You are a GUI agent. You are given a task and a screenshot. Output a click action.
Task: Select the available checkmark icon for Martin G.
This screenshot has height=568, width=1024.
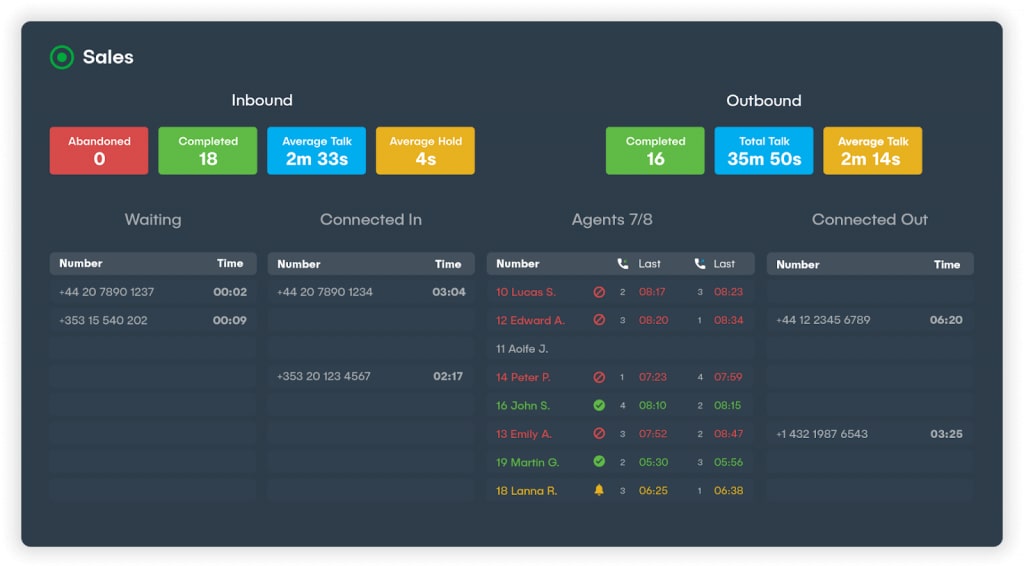tap(599, 462)
